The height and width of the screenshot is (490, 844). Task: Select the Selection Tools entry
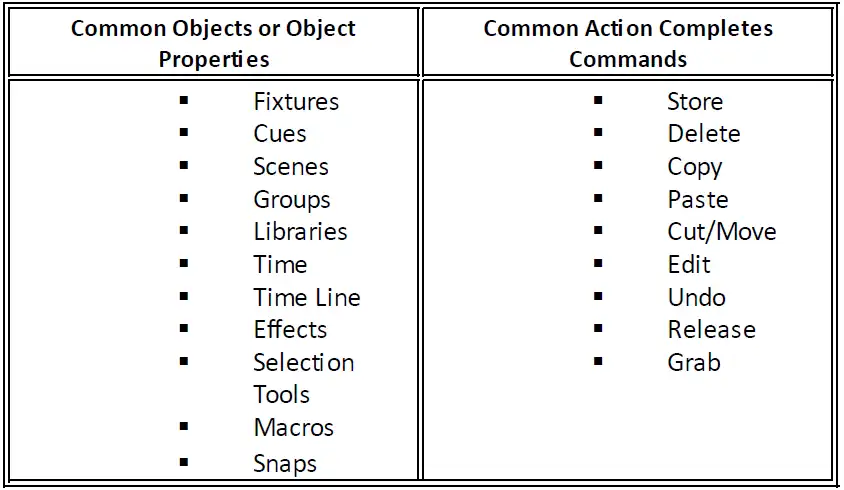click(x=304, y=379)
